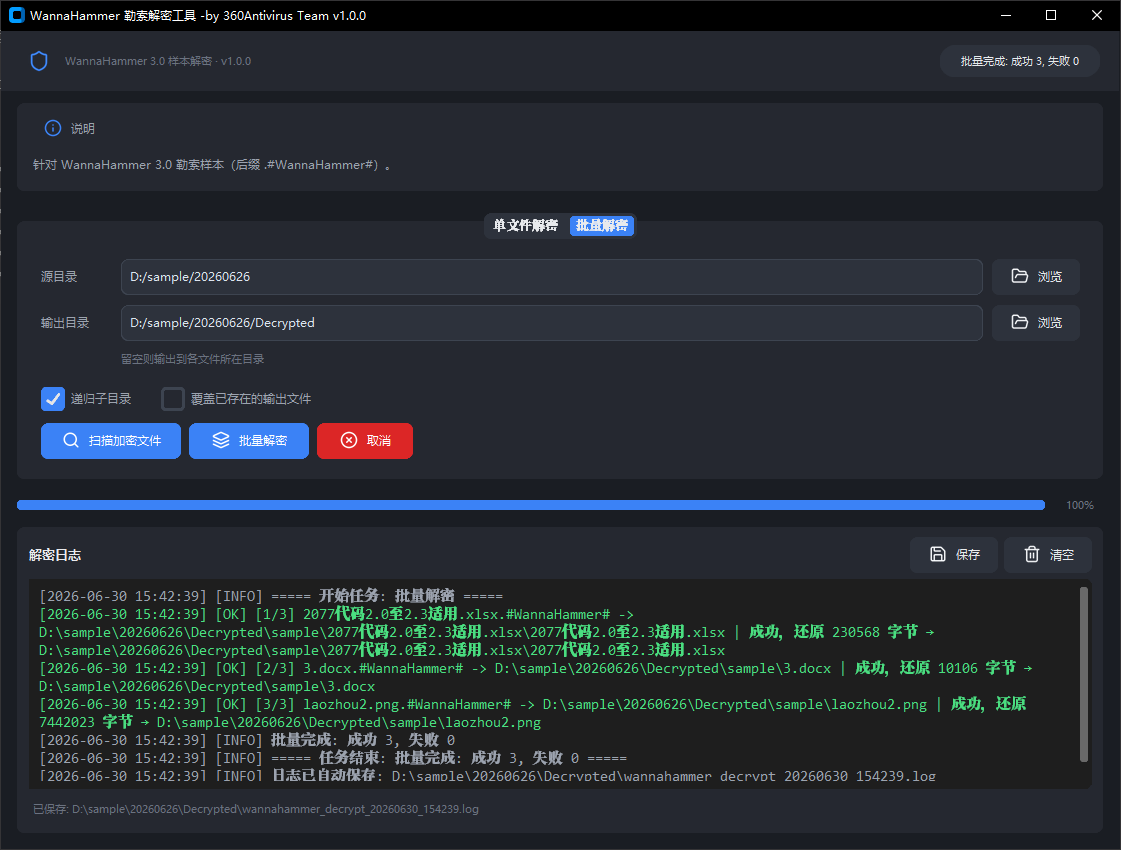The height and width of the screenshot is (850, 1121).
Task: Maximize the WannaHammer window
Action: point(1051,15)
